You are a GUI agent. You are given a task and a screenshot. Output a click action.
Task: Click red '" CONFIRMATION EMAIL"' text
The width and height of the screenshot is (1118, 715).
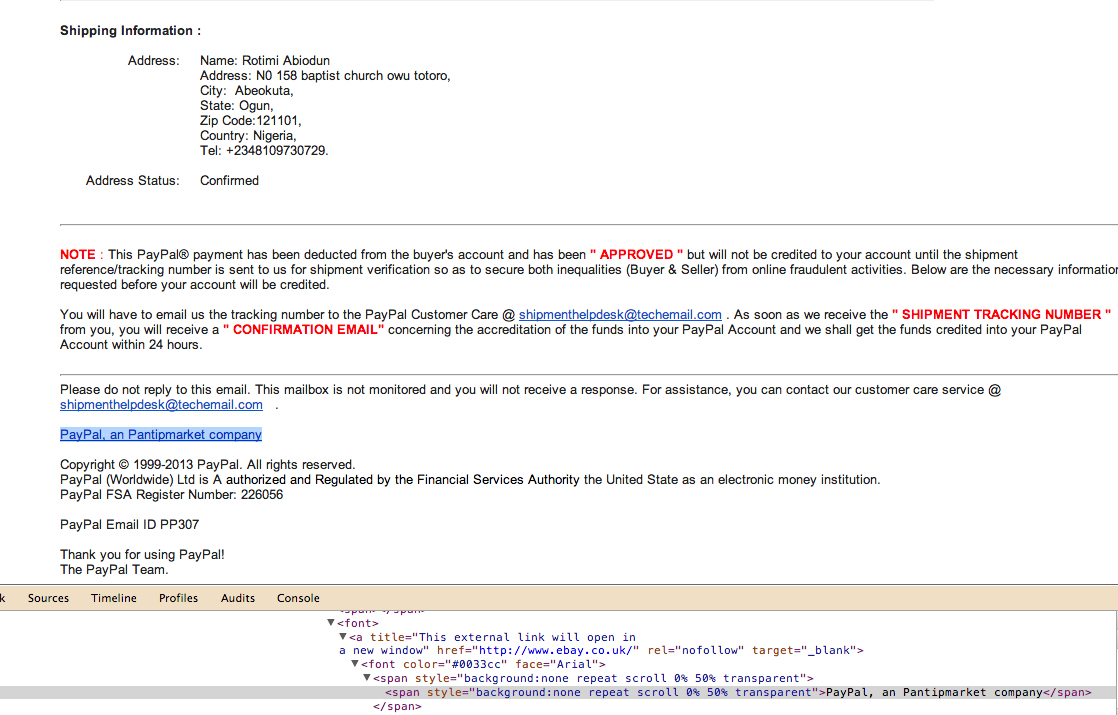304,330
